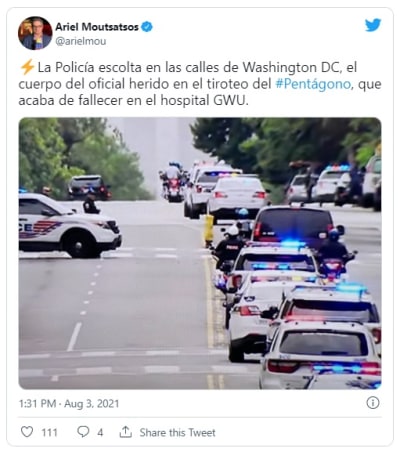Click the 111 likes count
This screenshot has width=400, height=452.
click(x=49, y=433)
